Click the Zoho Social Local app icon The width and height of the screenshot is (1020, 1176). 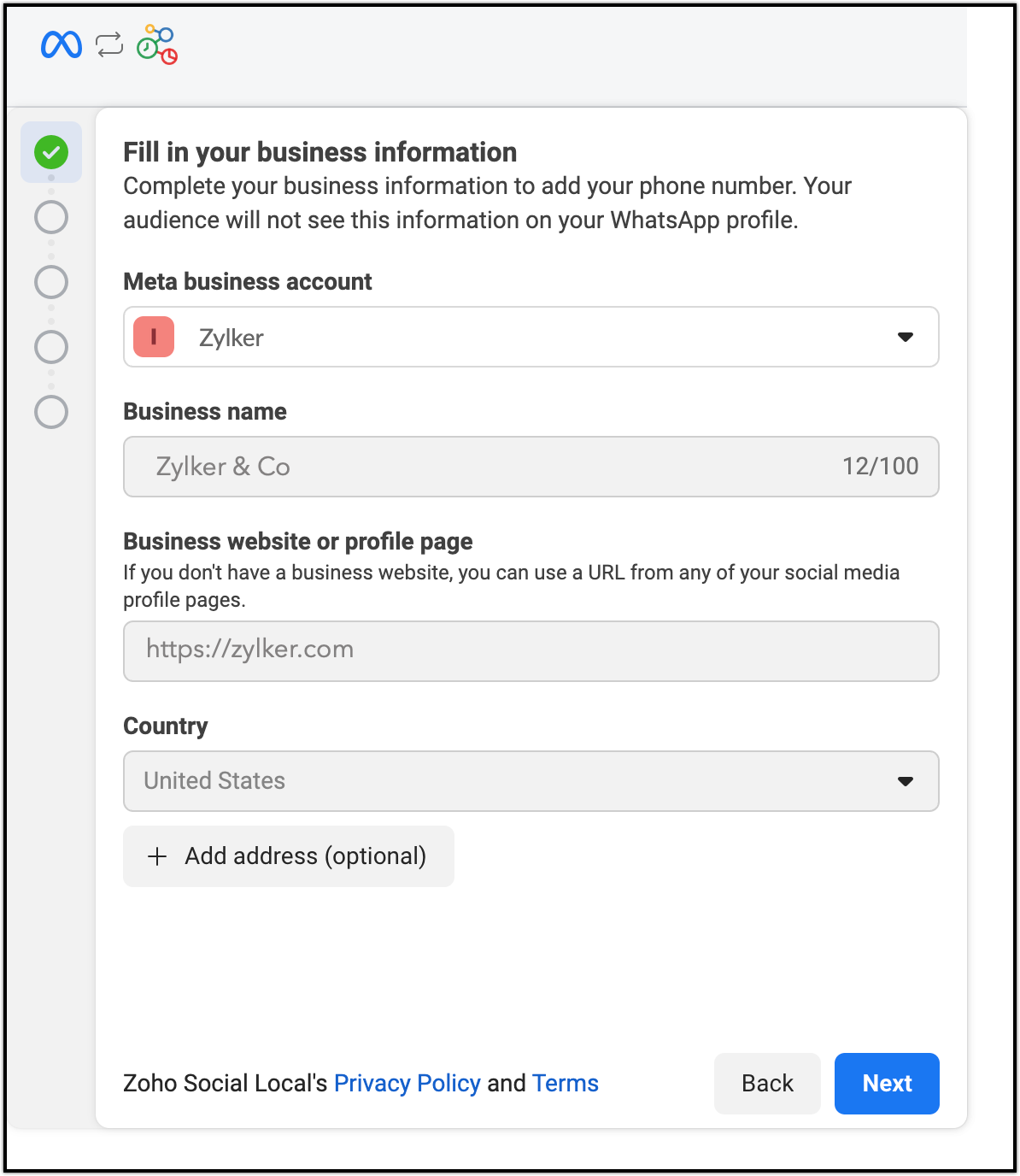157,44
